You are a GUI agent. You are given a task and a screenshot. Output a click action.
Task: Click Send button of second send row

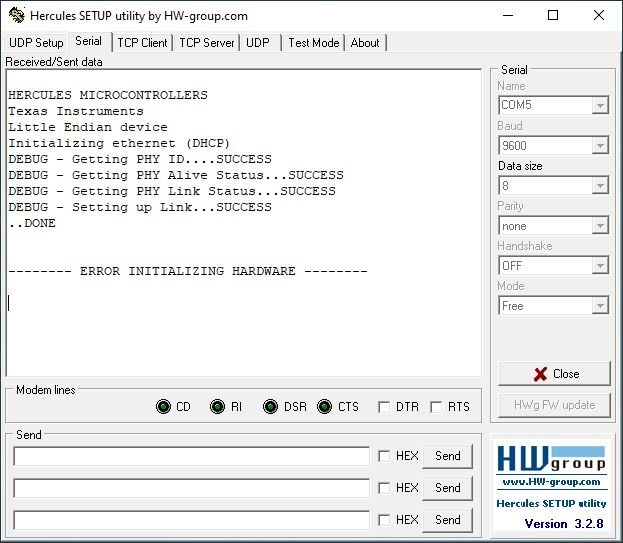447,488
